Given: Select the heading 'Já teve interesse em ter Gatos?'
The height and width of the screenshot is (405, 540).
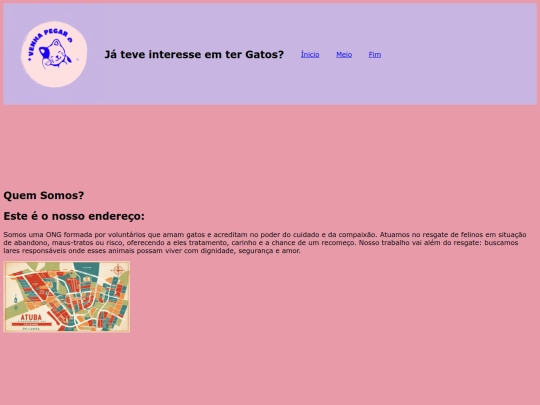Looking at the screenshot, I should point(194,54).
